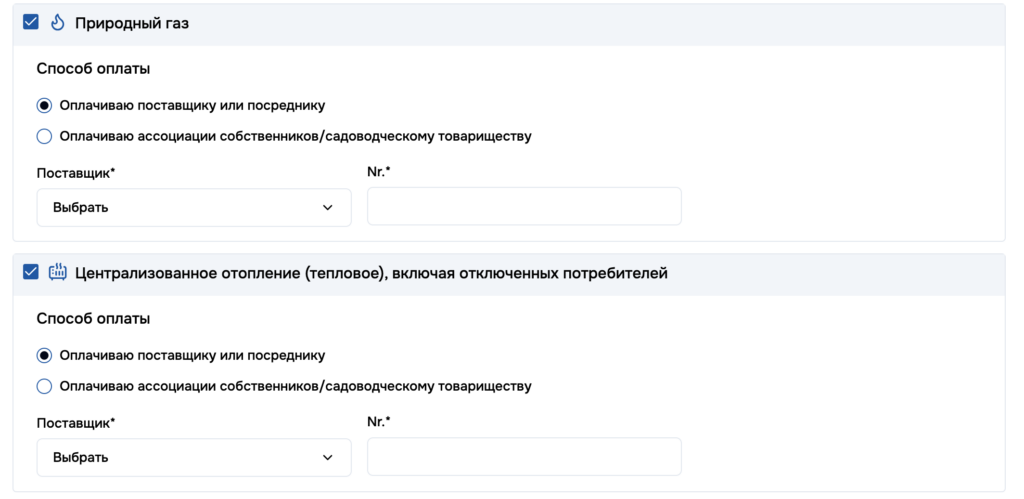Click Способ оплаты heading under Природный газ

[93, 69]
